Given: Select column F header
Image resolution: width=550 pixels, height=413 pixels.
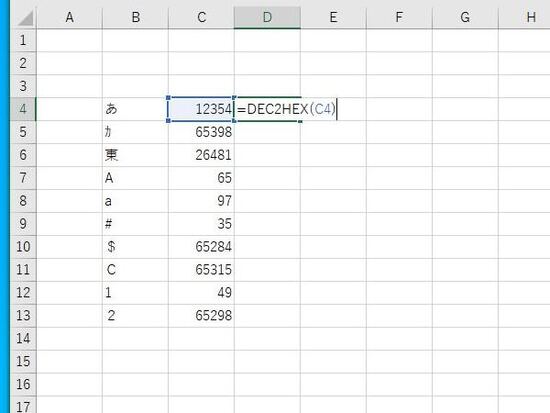Looking at the screenshot, I should (x=399, y=17).
